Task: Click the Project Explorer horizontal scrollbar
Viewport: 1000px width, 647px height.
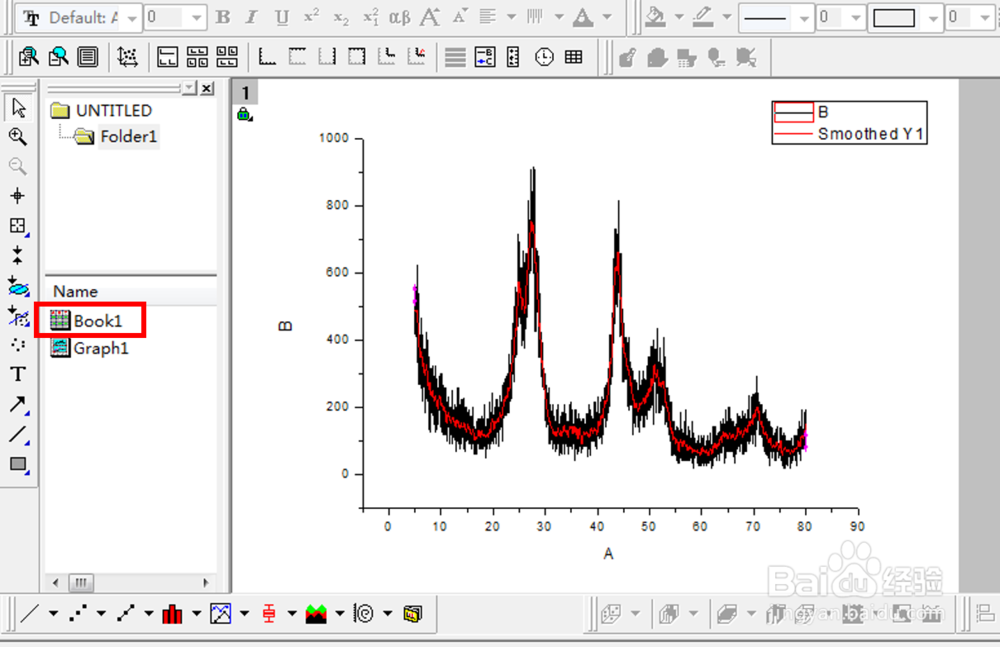Action: pos(130,583)
